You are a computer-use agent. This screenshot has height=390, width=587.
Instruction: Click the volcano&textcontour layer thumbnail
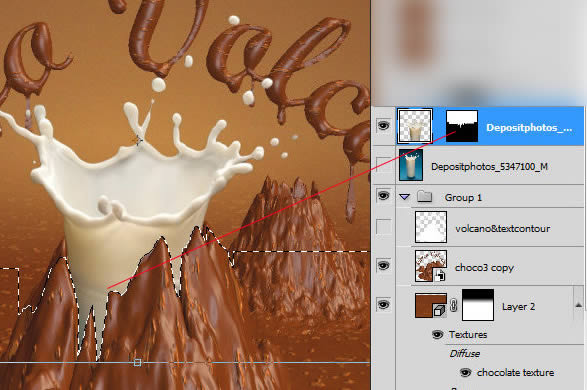point(431,227)
